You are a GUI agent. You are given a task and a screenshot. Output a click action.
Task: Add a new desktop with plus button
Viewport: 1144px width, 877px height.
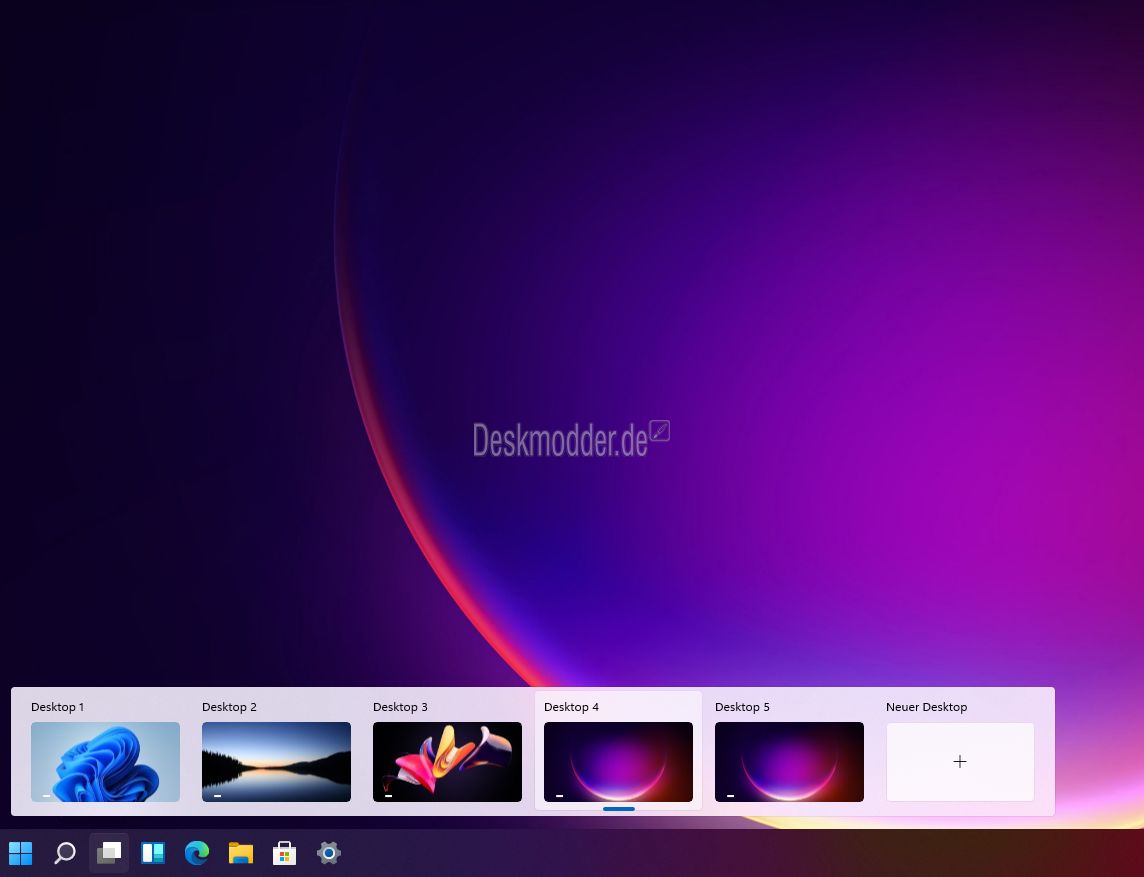coord(960,762)
